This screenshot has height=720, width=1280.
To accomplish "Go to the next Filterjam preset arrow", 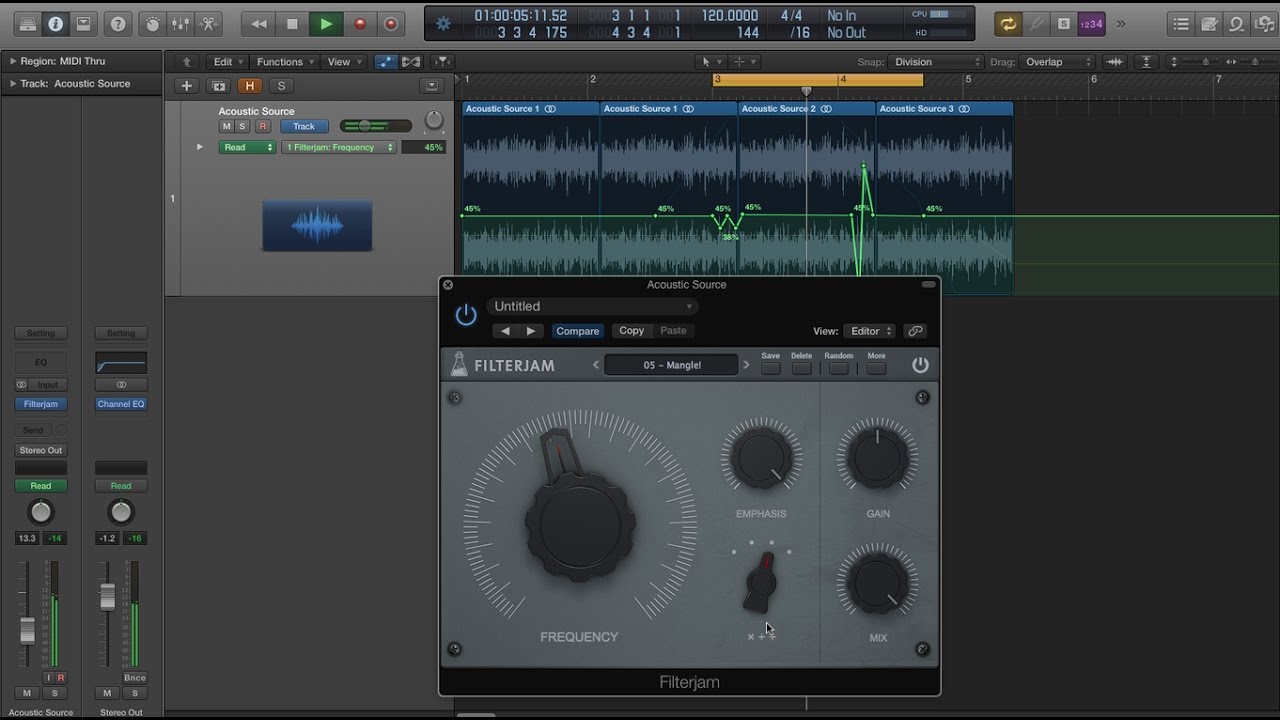I will click(x=746, y=365).
